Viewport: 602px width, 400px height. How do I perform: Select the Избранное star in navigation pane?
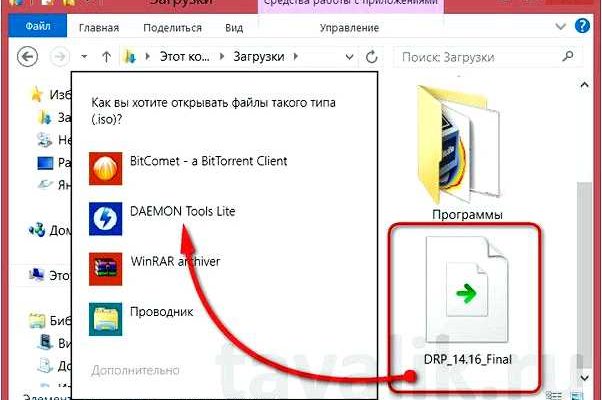click(36, 94)
